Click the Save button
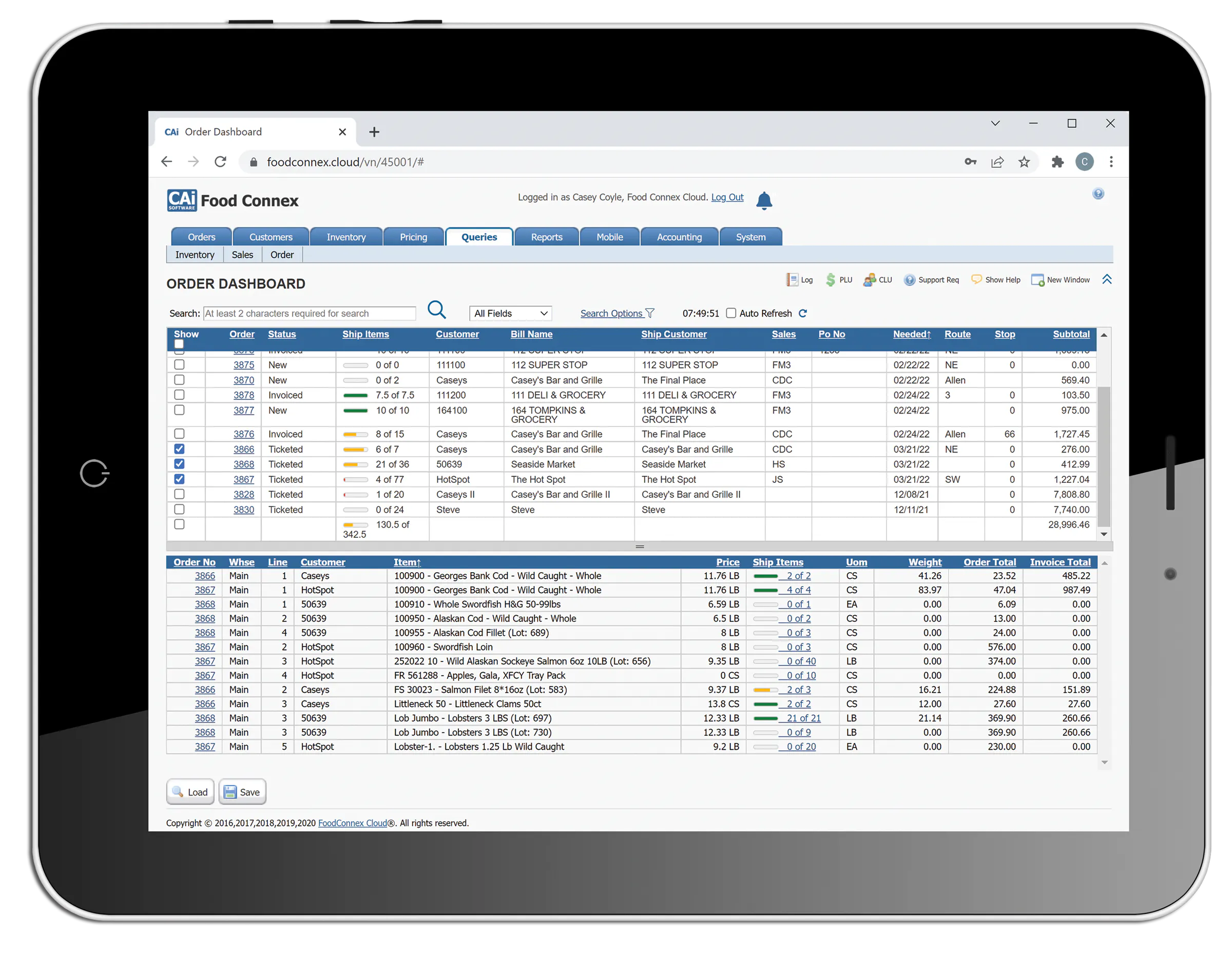The image size is (1232, 954). (242, 792)
